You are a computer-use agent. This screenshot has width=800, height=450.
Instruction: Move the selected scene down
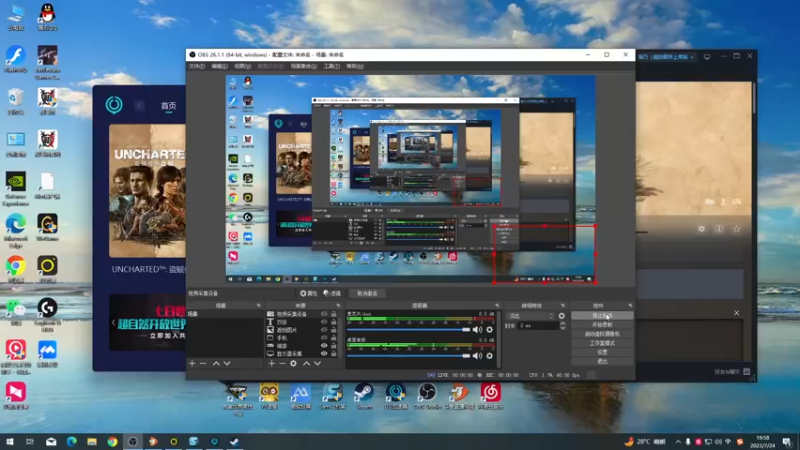point(227,363)
